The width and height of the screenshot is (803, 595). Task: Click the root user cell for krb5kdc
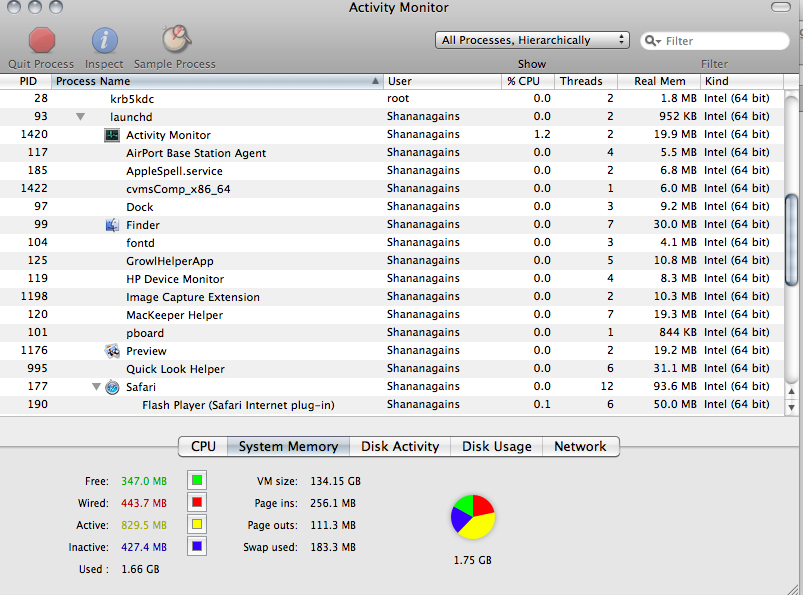pos(398,98)
